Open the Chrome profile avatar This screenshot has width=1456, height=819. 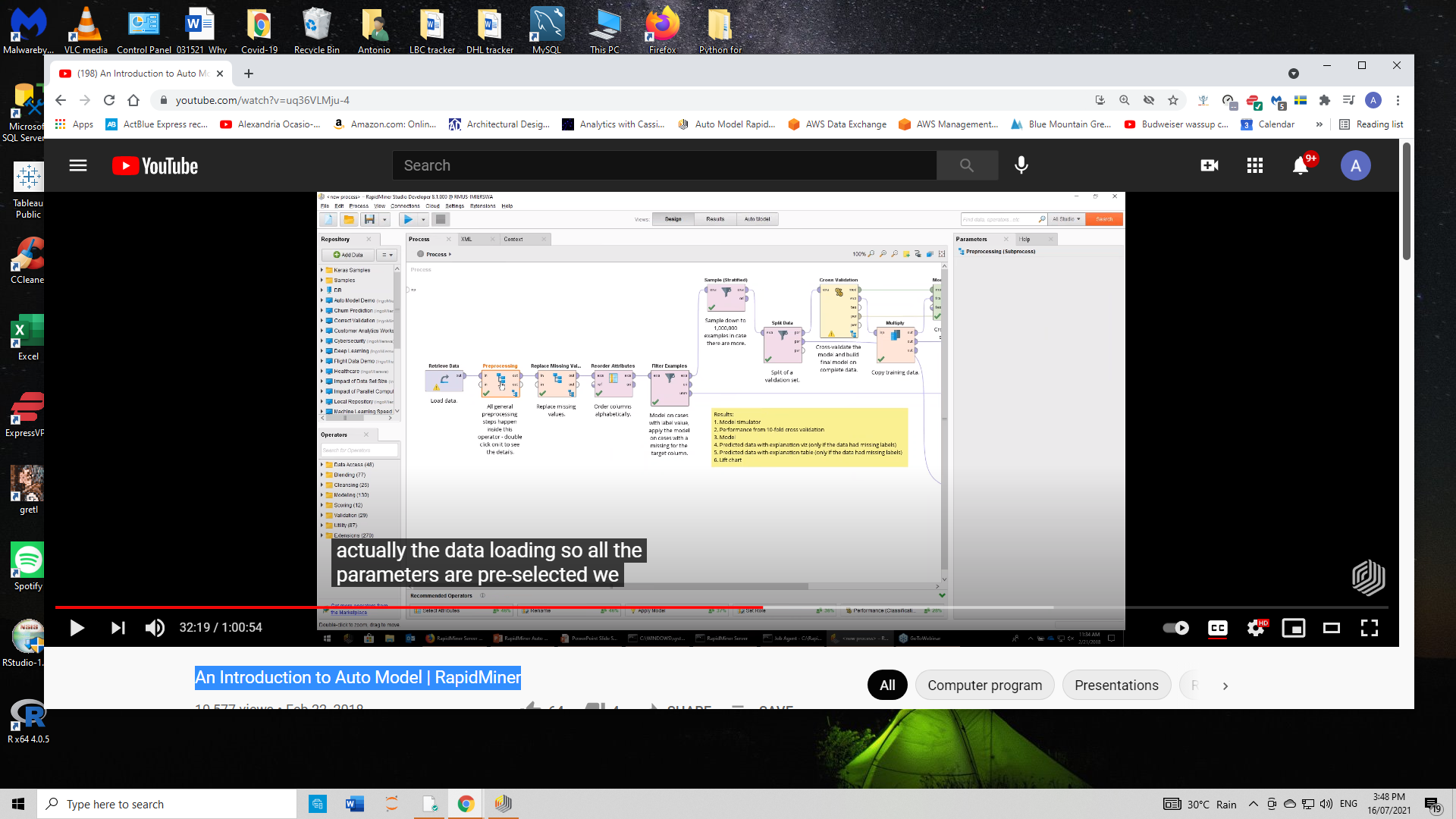tap(1373, 100)
